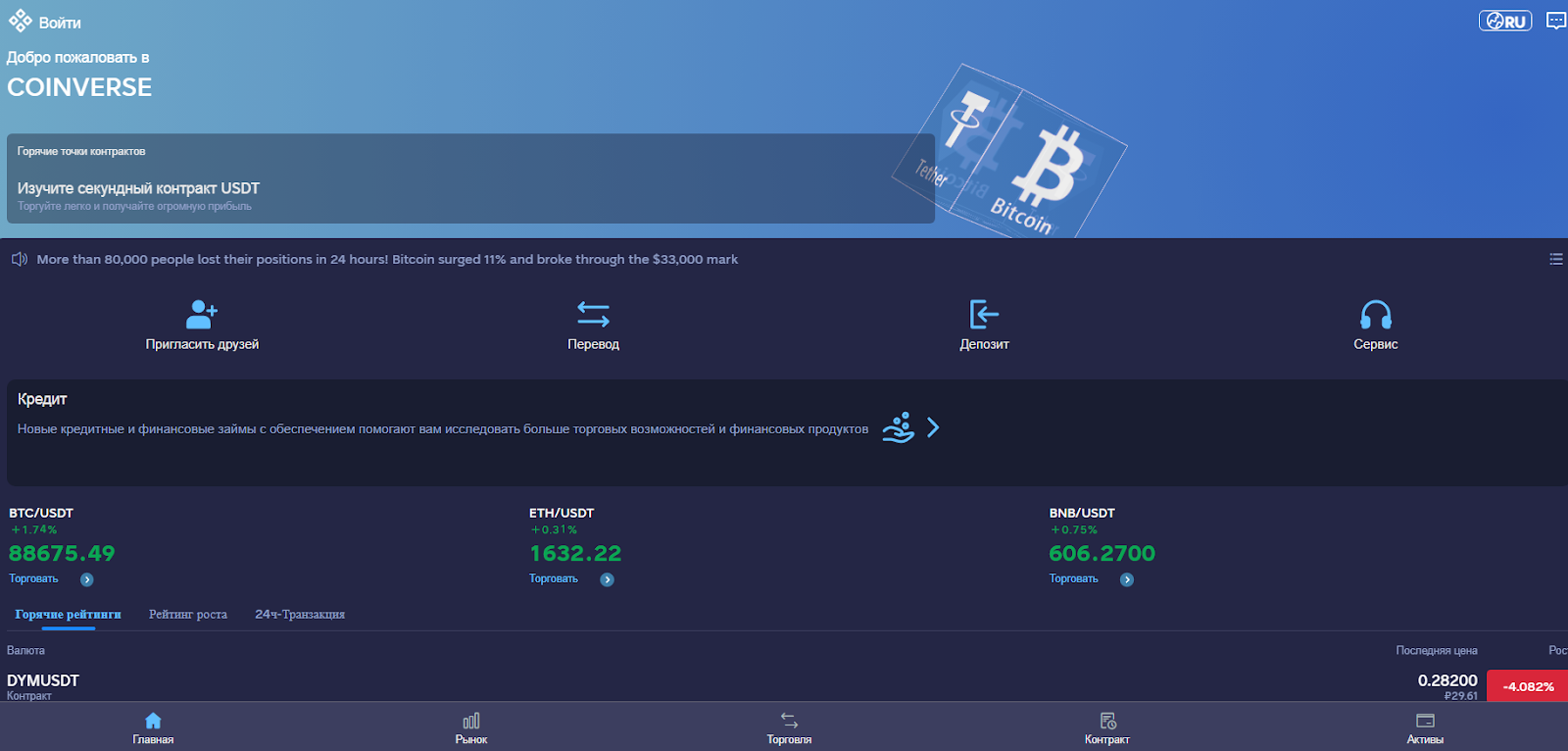Switch to Рейтинг роста tab
The height and width of the screenshot is (751, 1568).
coord(188,614)
